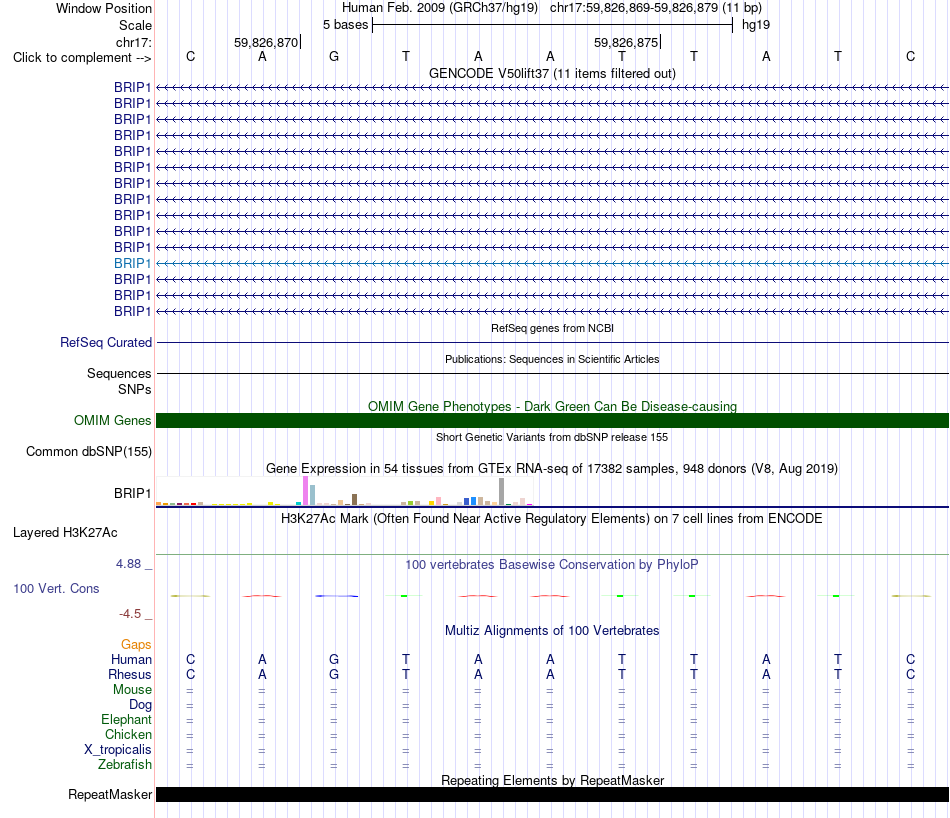Click the 59,826,875 coordinate marker
Screen dimensions: 950x818
tap(626, 42)
